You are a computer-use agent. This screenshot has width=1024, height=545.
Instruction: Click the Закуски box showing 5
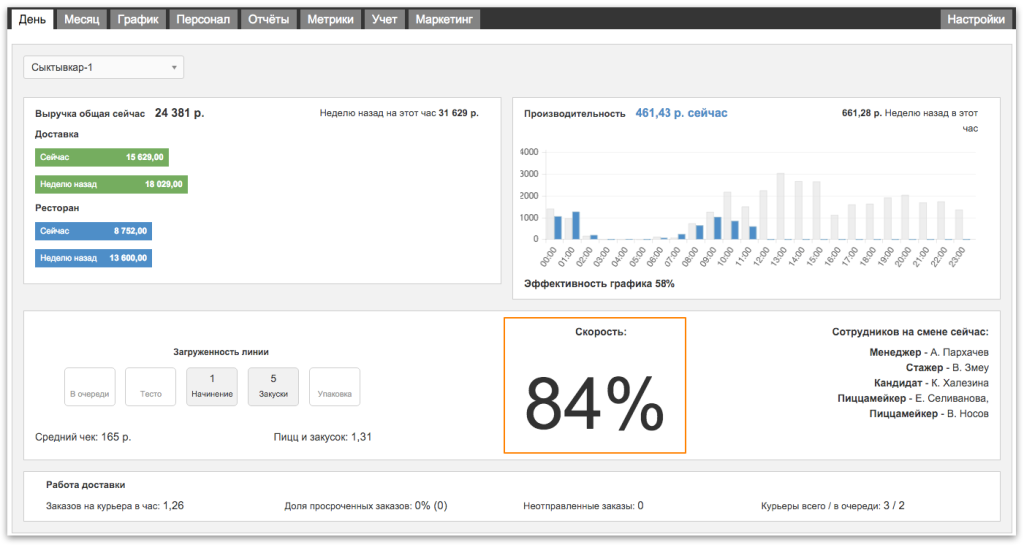coord(273,386)
